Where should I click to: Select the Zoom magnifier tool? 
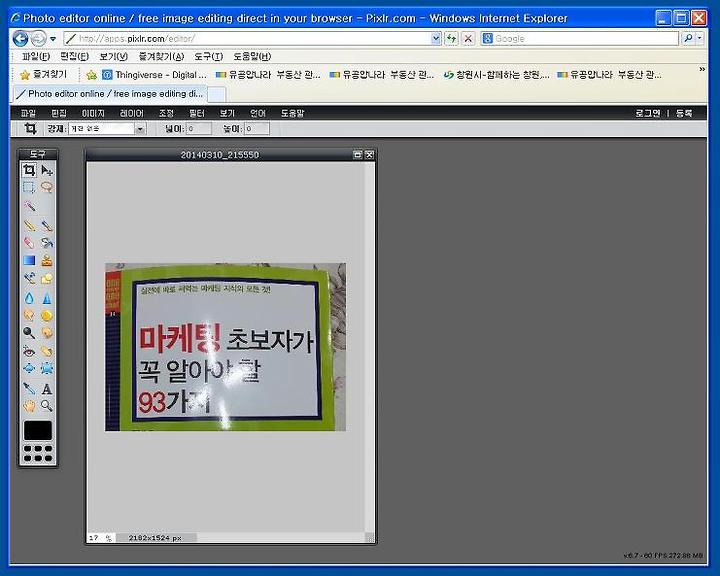pos(47,406)
